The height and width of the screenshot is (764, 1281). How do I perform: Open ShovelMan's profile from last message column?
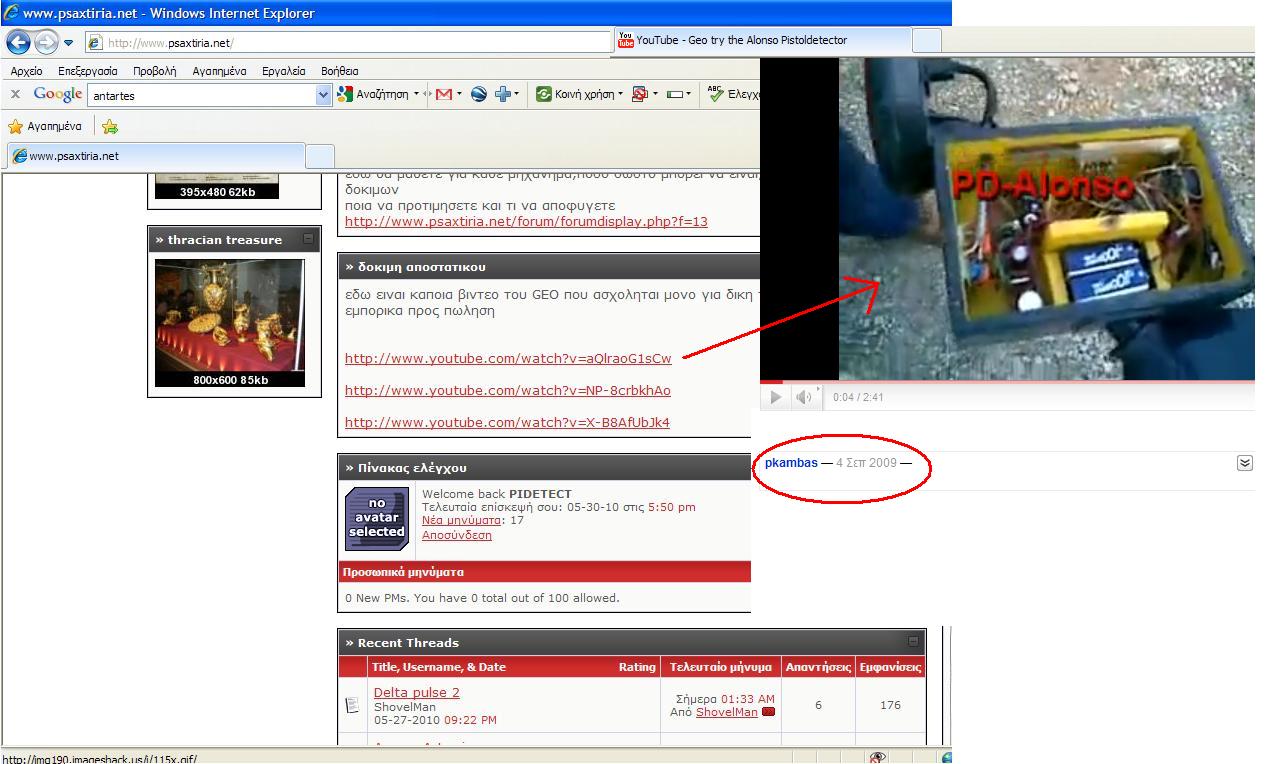coord(727,712)
